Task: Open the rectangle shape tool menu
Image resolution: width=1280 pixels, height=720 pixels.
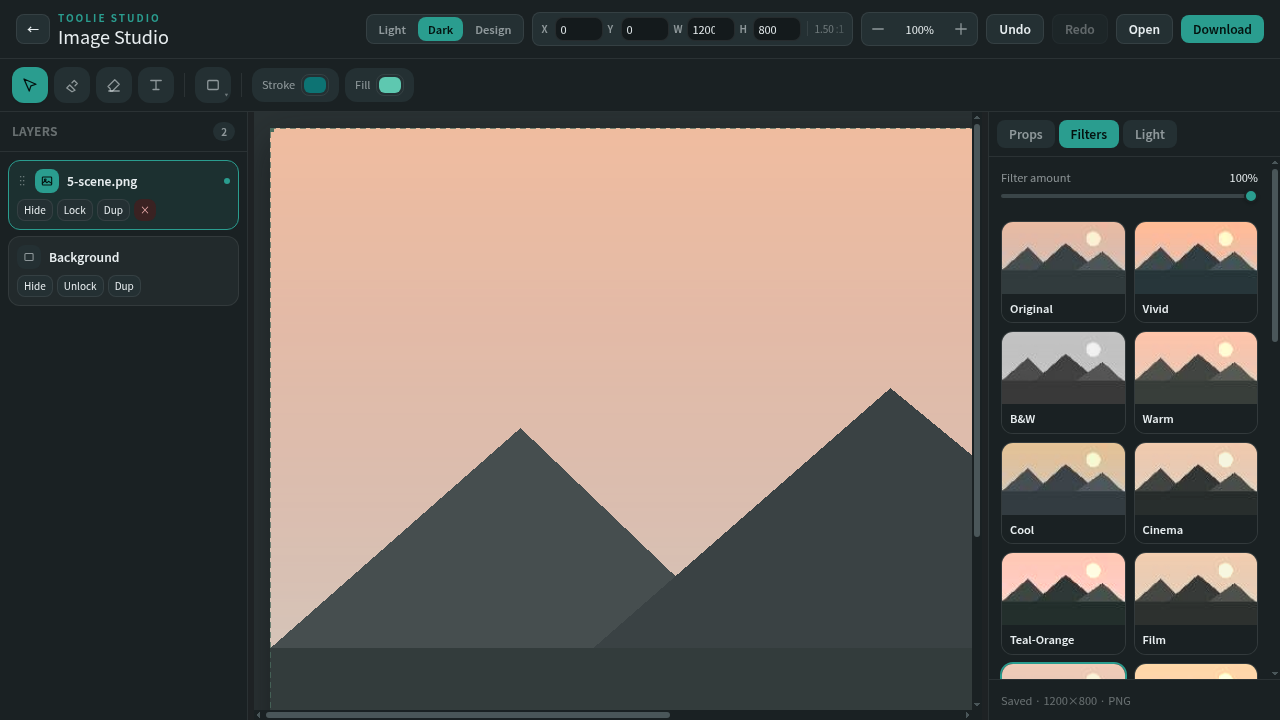Action: coord(213,85)
